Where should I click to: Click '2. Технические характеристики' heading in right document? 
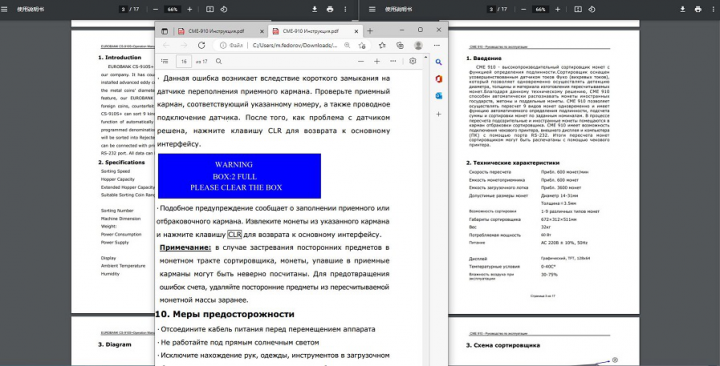pos(513,163)
